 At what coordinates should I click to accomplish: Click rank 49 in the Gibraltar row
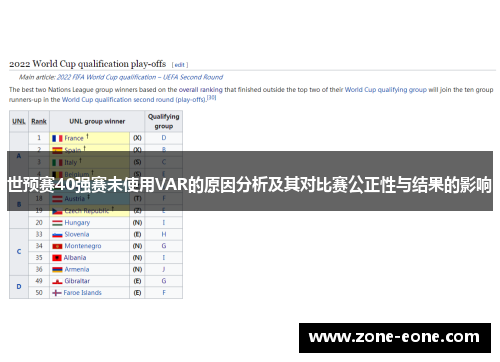[39, 281]
